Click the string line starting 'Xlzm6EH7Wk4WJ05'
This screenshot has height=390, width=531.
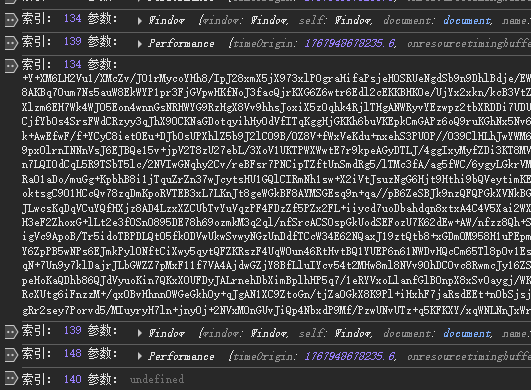[276, 107]
